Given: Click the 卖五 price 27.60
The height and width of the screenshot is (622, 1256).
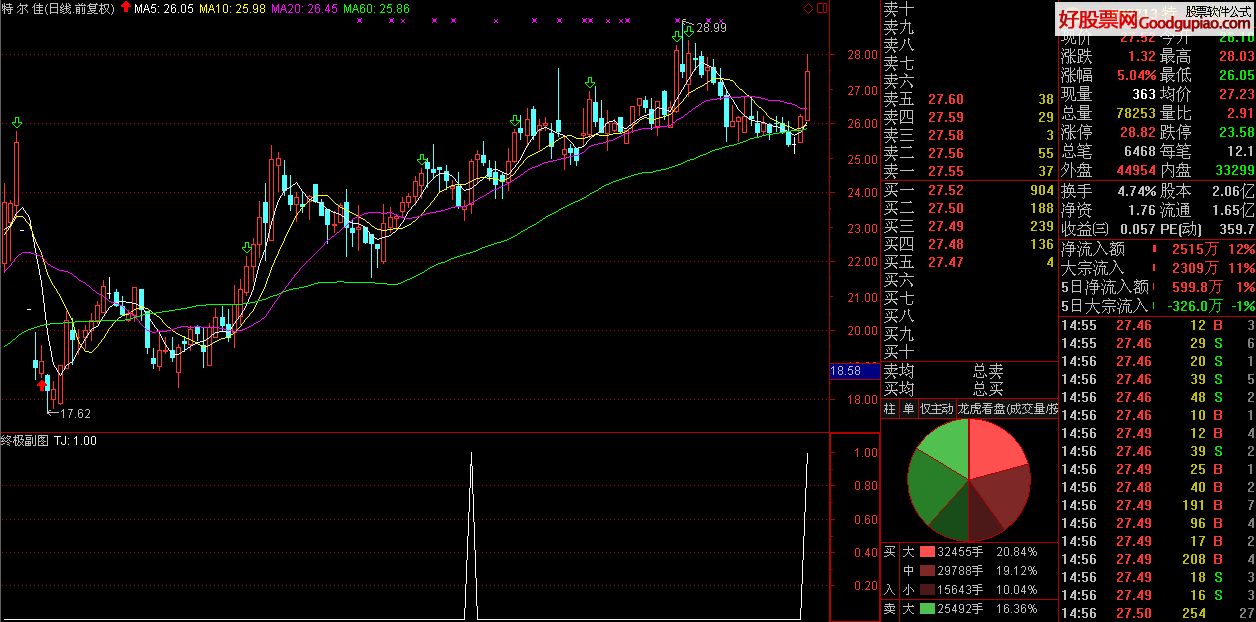Looking at the screenshot, I should click(x=945, y=99).
